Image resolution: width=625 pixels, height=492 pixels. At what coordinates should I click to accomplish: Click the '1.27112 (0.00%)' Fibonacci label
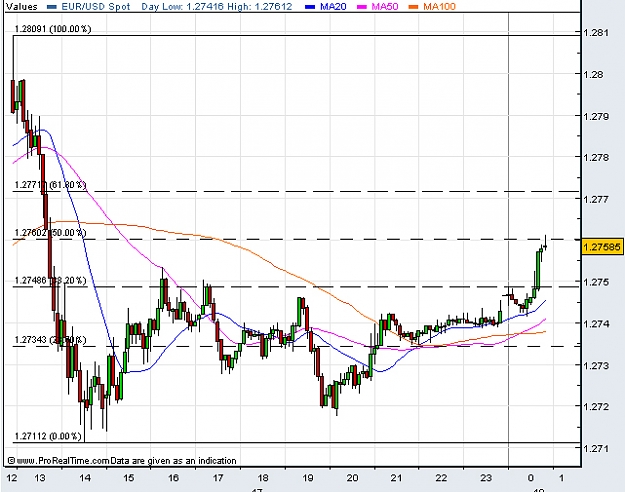pos(48,436)
